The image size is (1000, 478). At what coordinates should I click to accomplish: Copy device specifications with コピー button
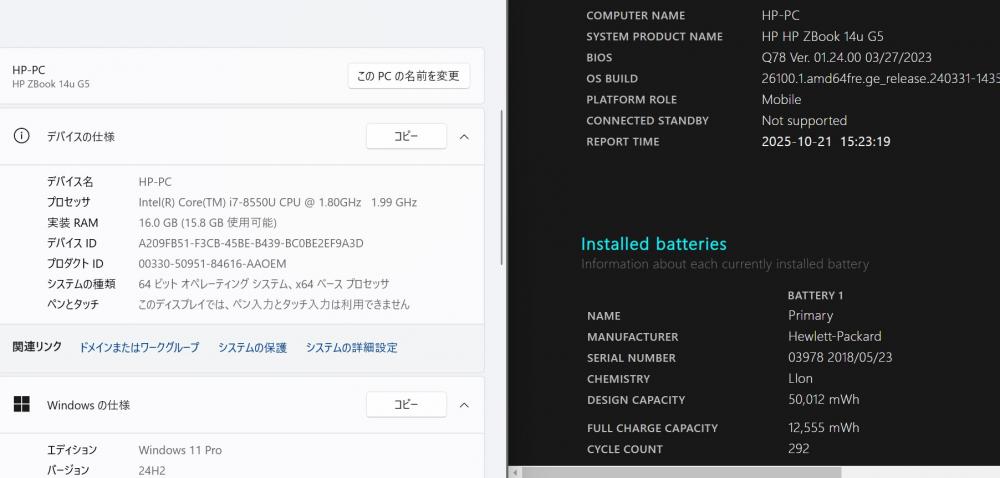[x=406, y=136]
